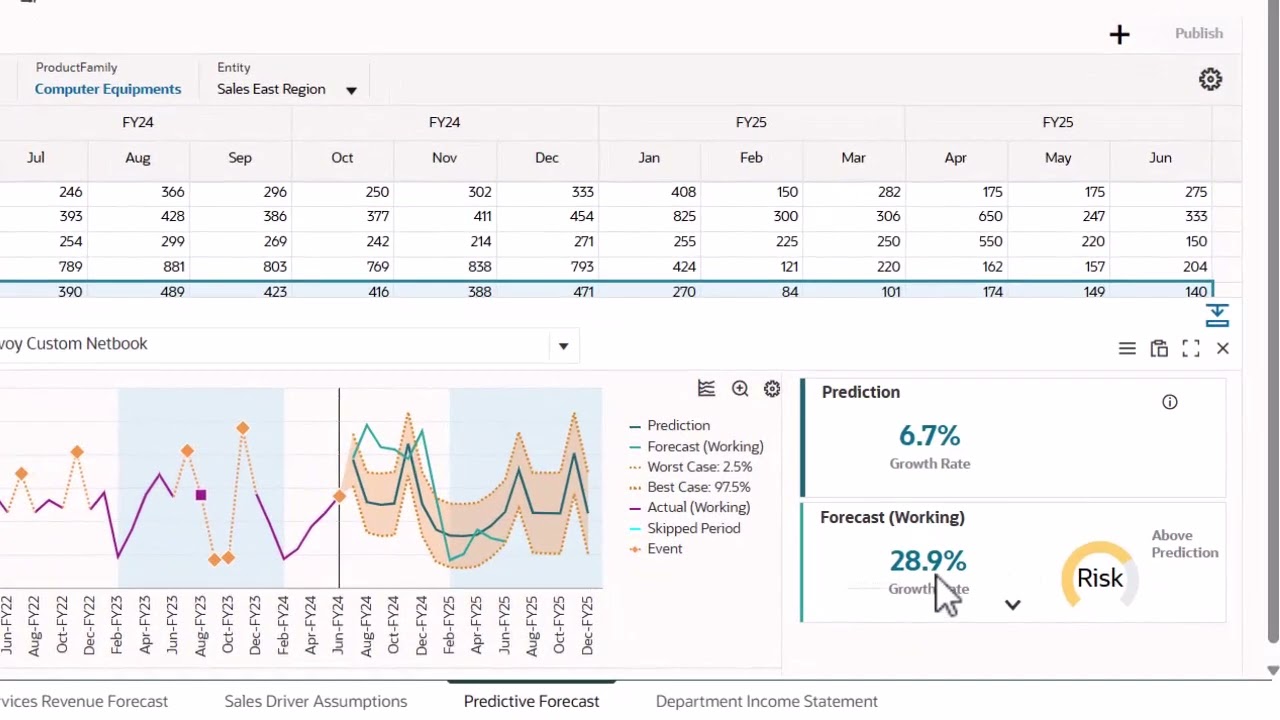This screenshot has height=720, width=1280.
Task: Click Above Prediction label
Action: click(x=1185, y=544)
